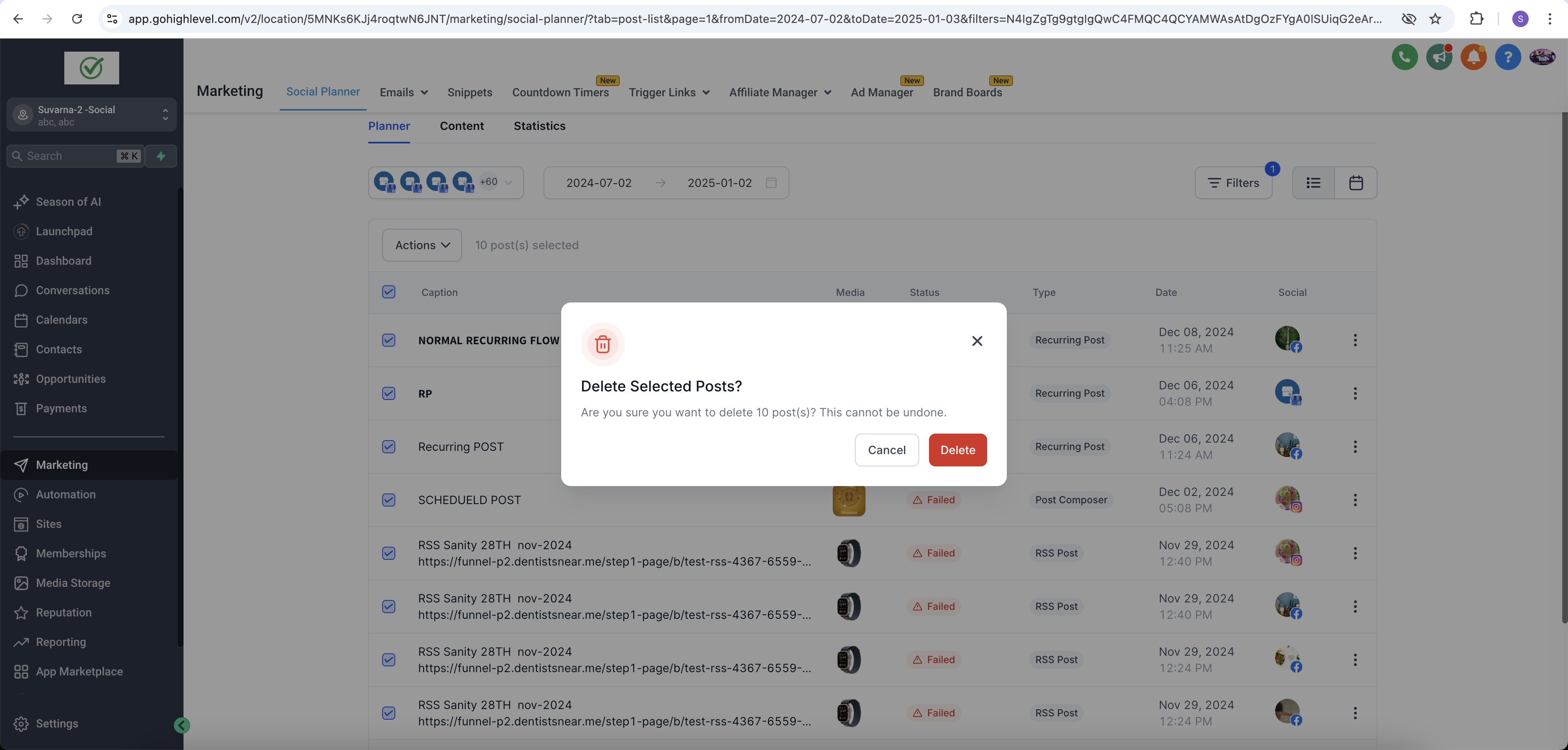Confirm with the red Delete button
Viewport: 1568px width, 750px height.
[958, 450]
